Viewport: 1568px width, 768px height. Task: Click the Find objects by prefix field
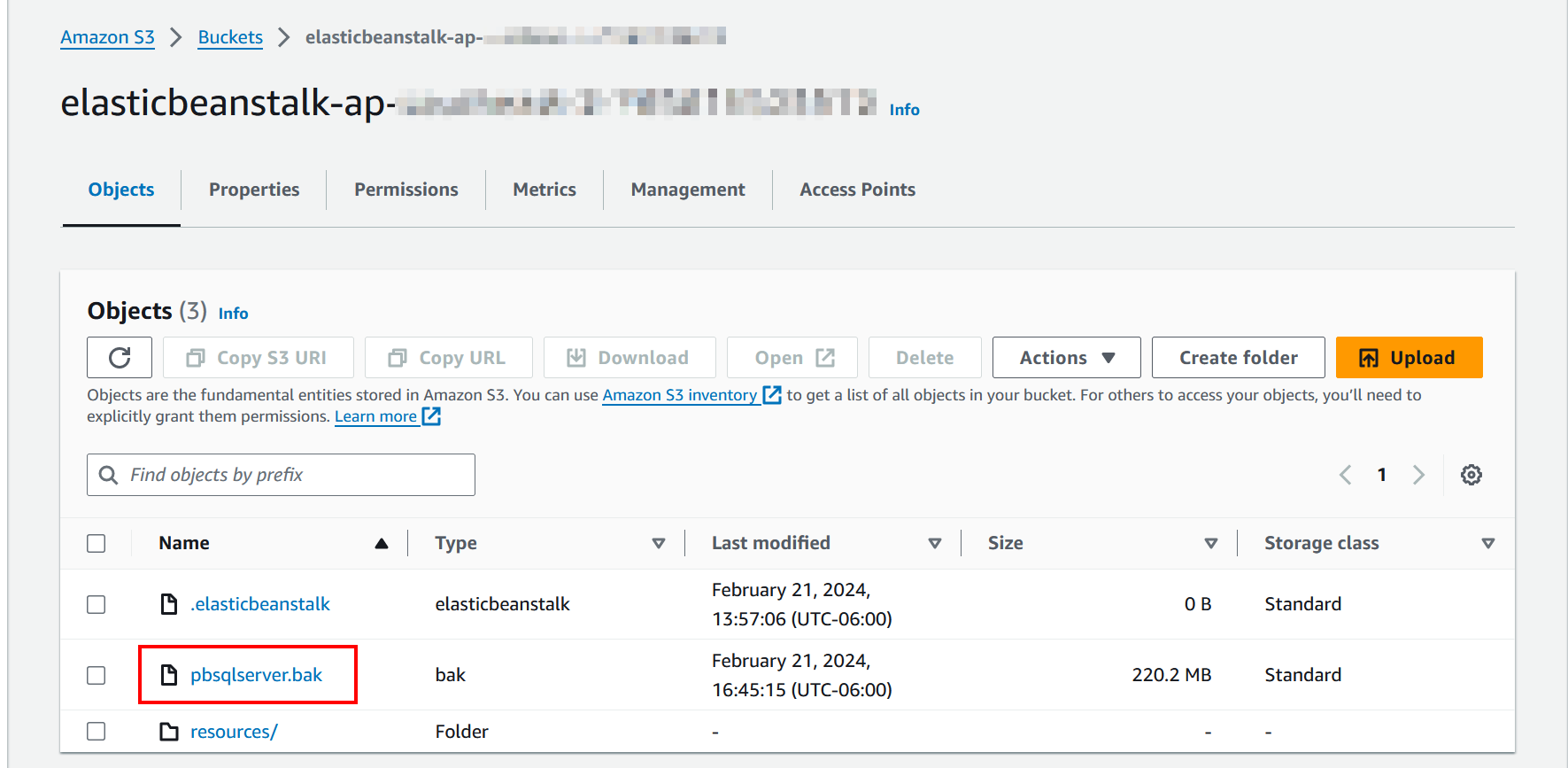292,475
